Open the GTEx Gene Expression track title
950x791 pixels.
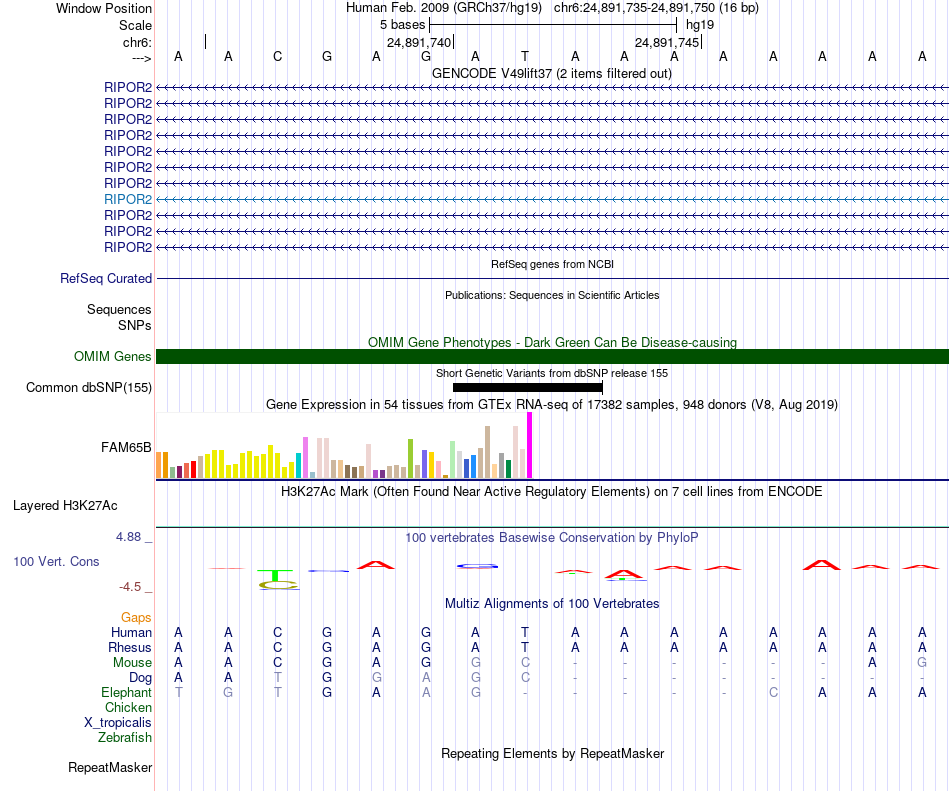pos(552,405)
